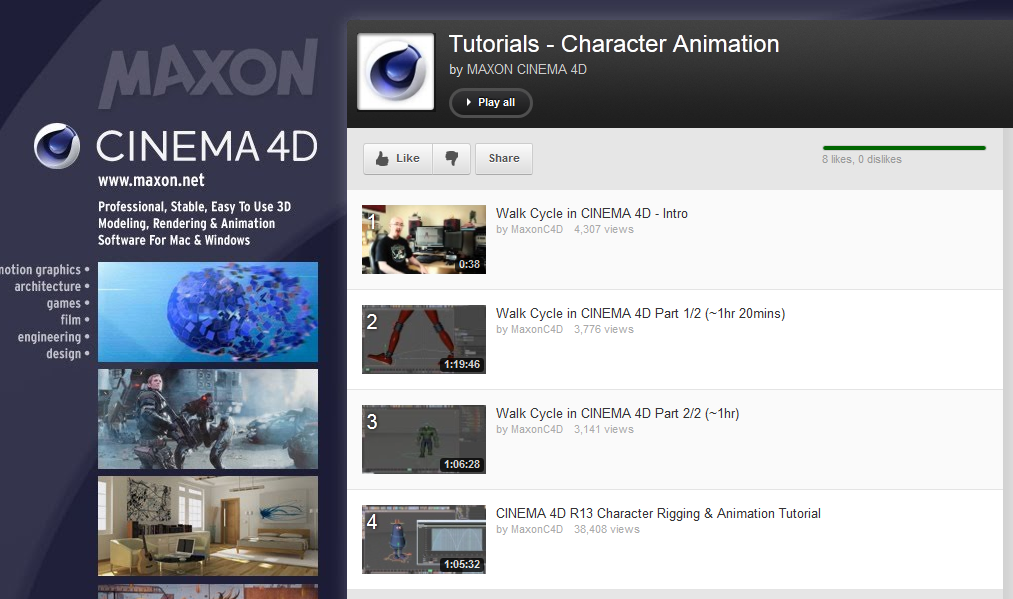Click the CINEMA 4D sphere logo in banner

click(57, 146)
